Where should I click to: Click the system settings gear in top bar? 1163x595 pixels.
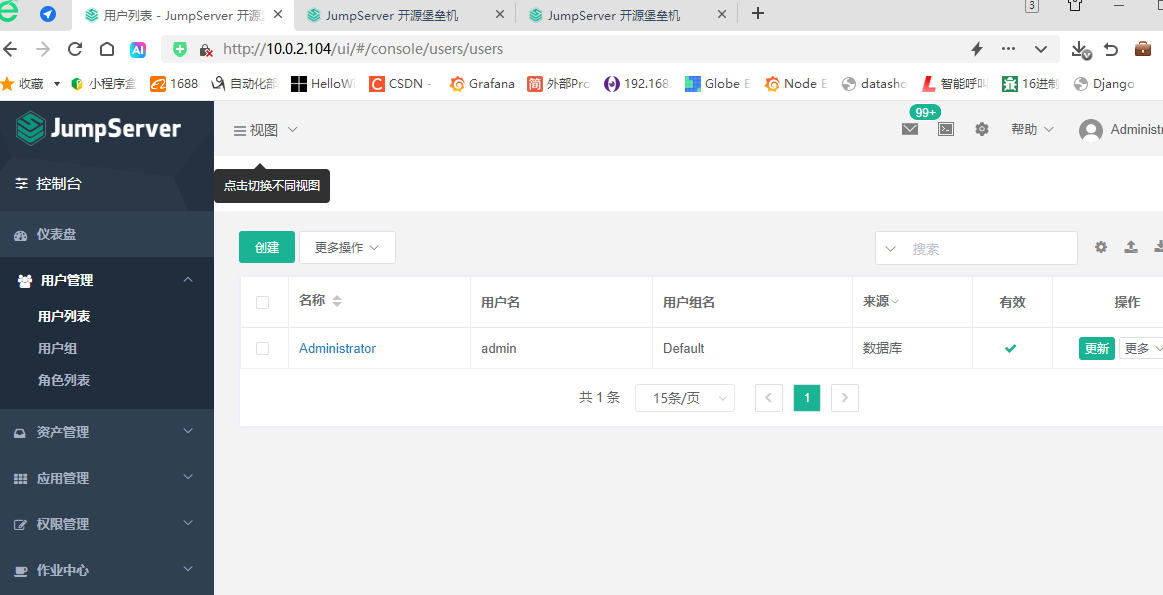pos(981,129)
